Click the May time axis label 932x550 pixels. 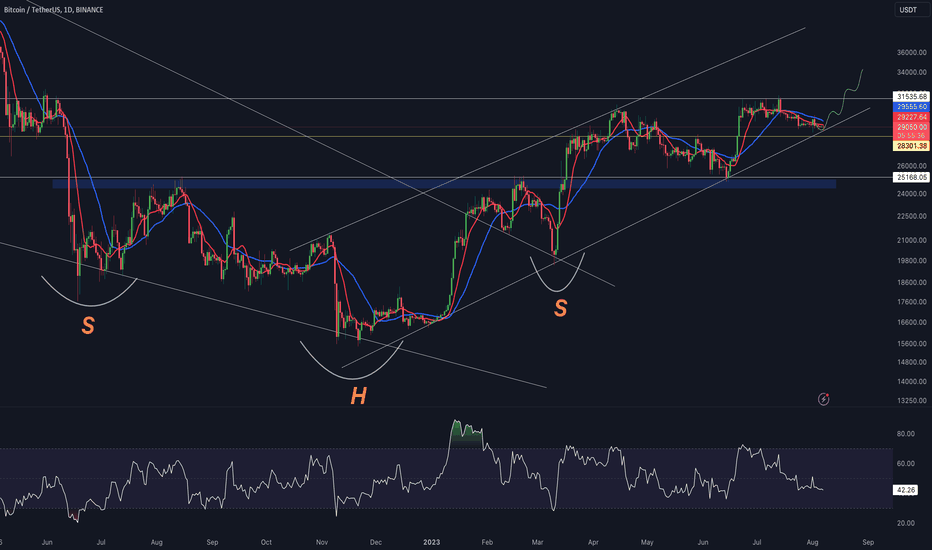(x=647, y=542)
